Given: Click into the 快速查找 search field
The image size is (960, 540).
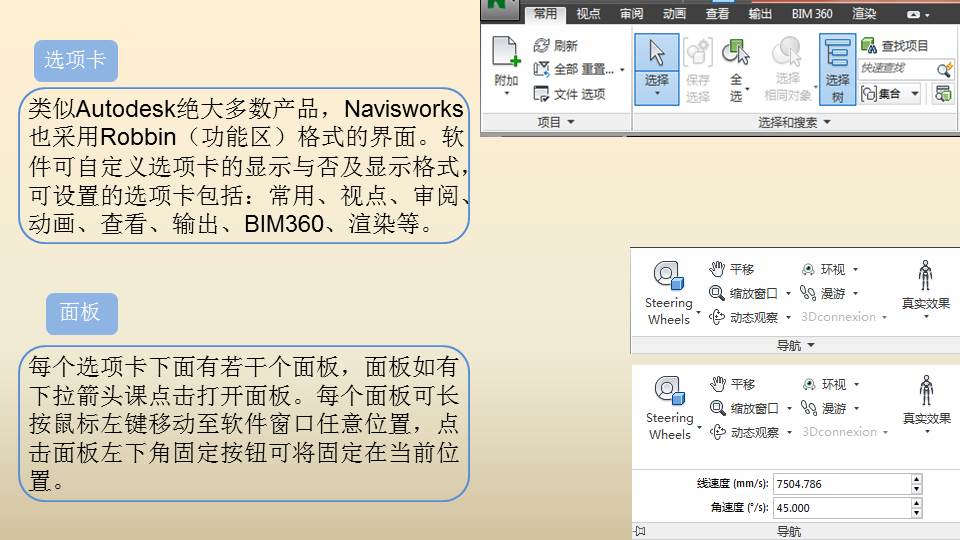Looking at the screenshot, I should [897, 69].
